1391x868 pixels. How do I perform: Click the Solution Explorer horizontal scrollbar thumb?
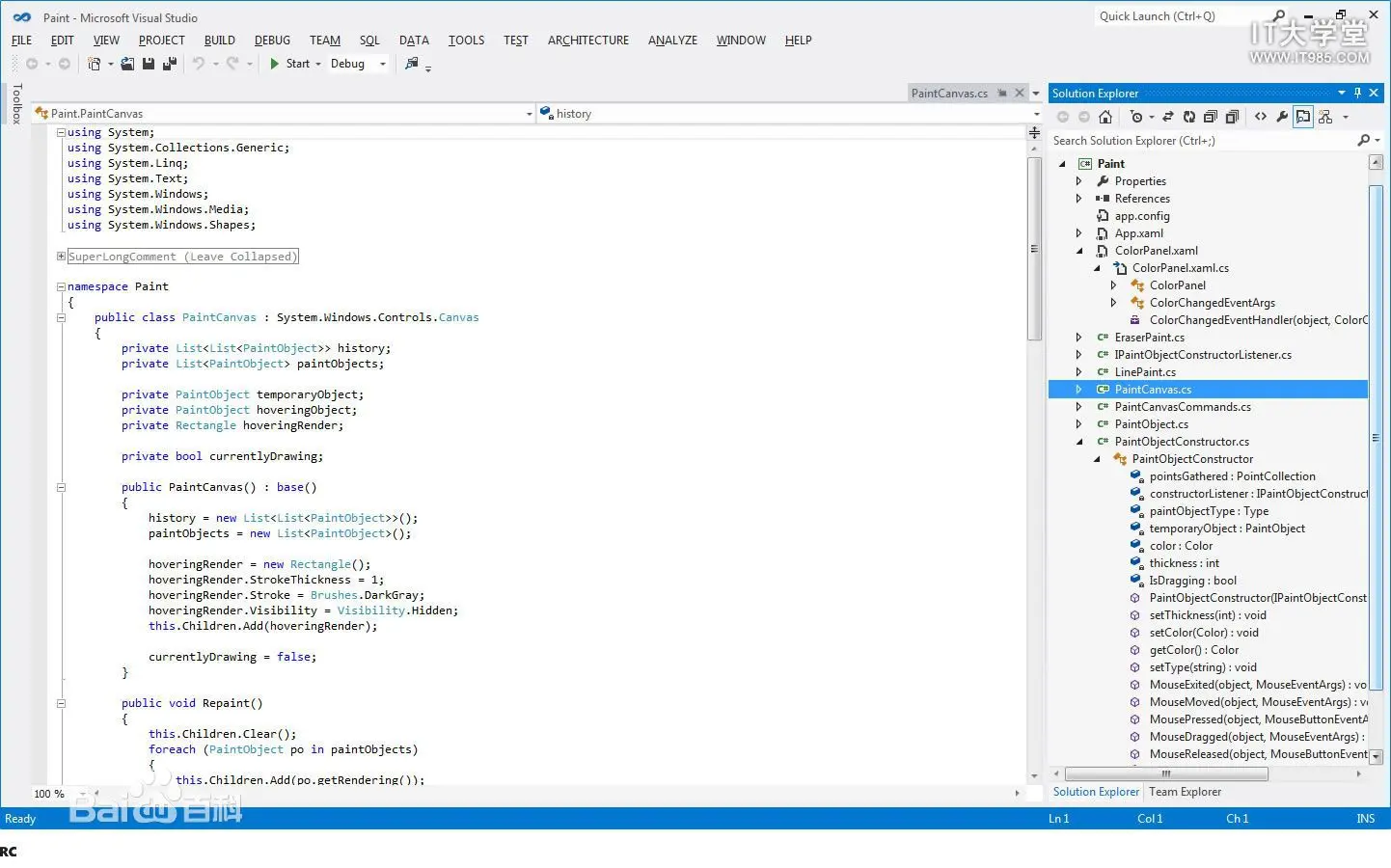pos(1166,773)
